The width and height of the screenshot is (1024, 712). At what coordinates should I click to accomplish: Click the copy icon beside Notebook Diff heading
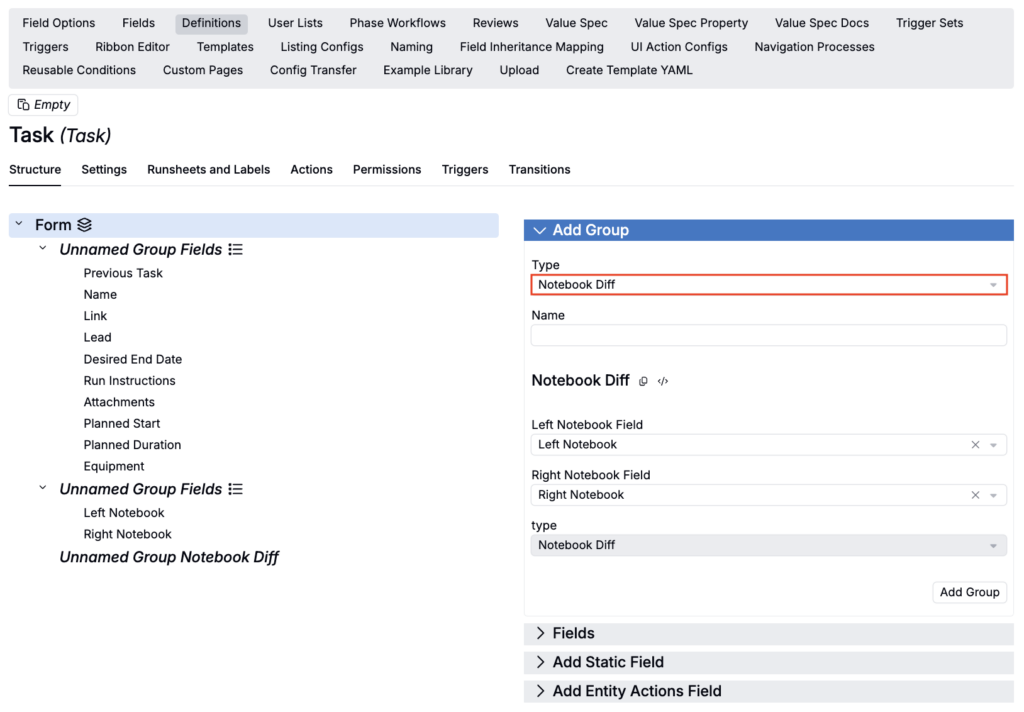(x=643, y=381)
